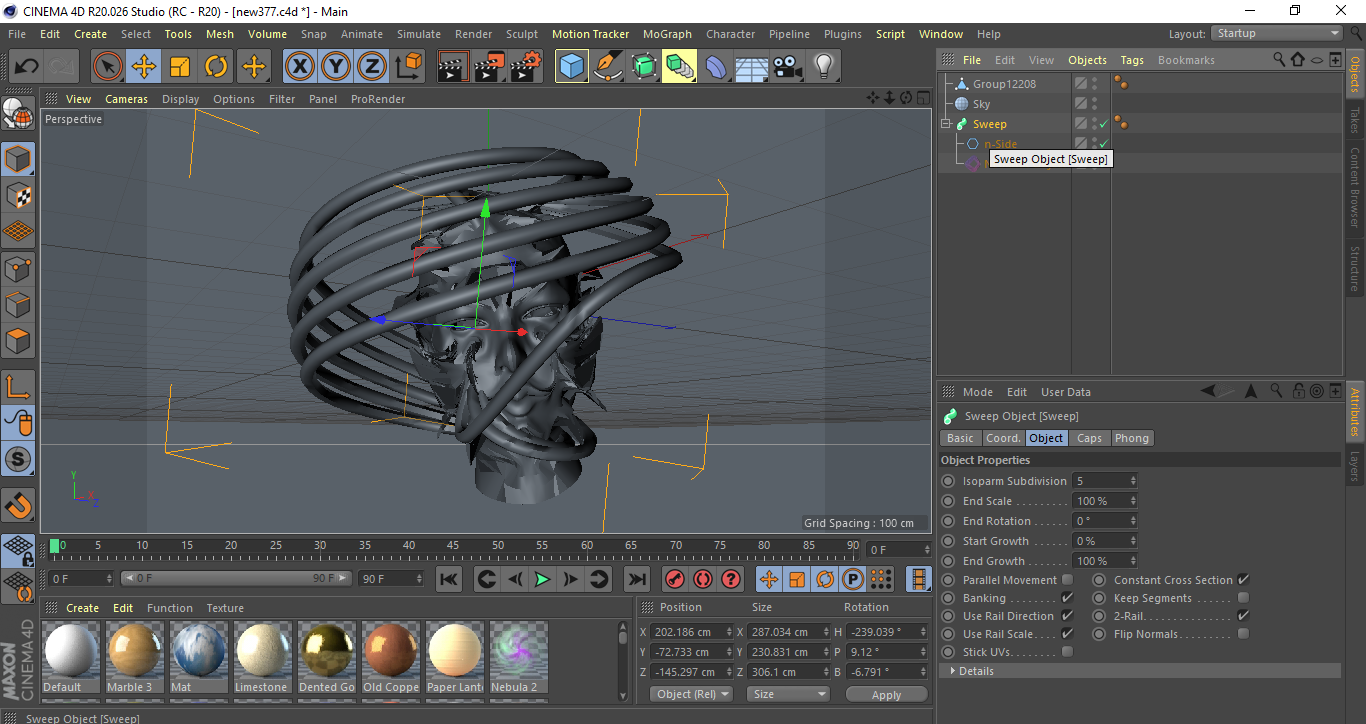Switch to Coord. tab
The image size is (1366, 724).
[x=1003, y=438]
